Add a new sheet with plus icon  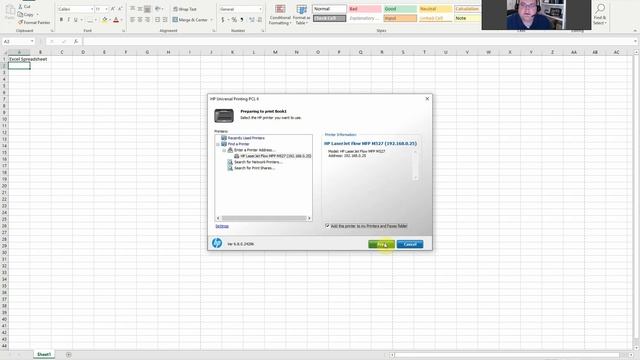tap(69, 355)
